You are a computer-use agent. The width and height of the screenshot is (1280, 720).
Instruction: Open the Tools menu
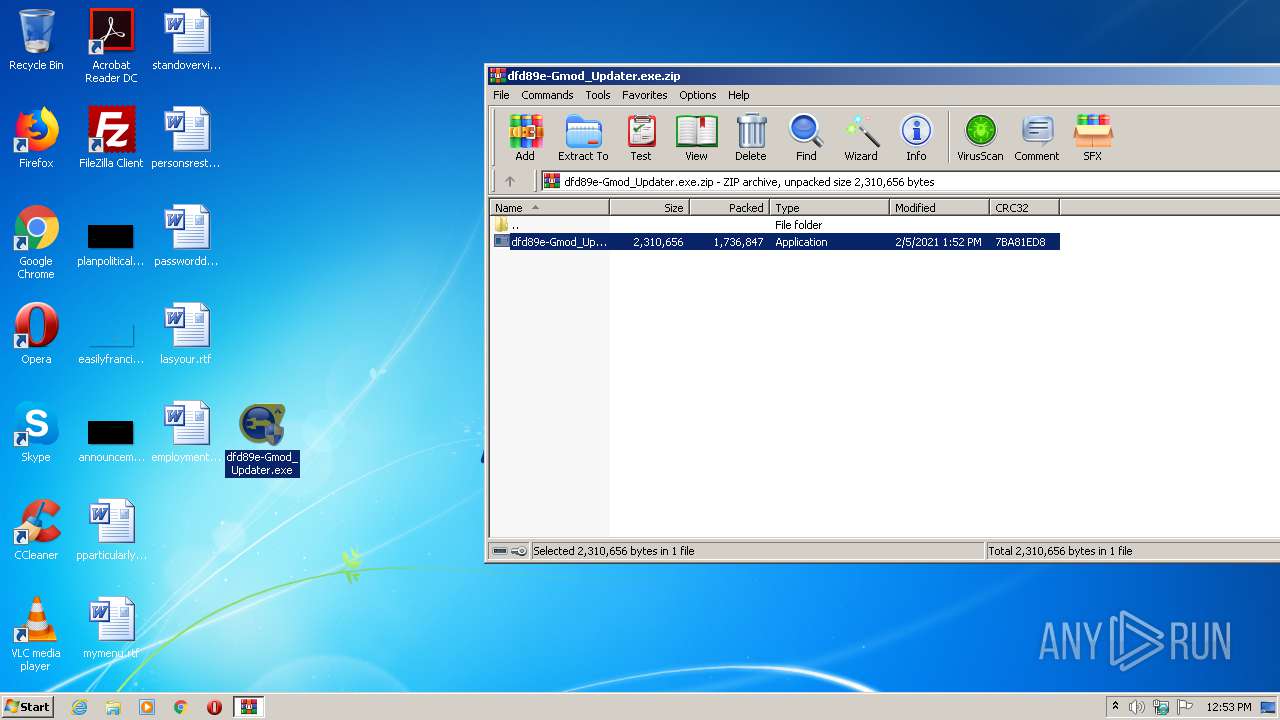coord(598,95)
